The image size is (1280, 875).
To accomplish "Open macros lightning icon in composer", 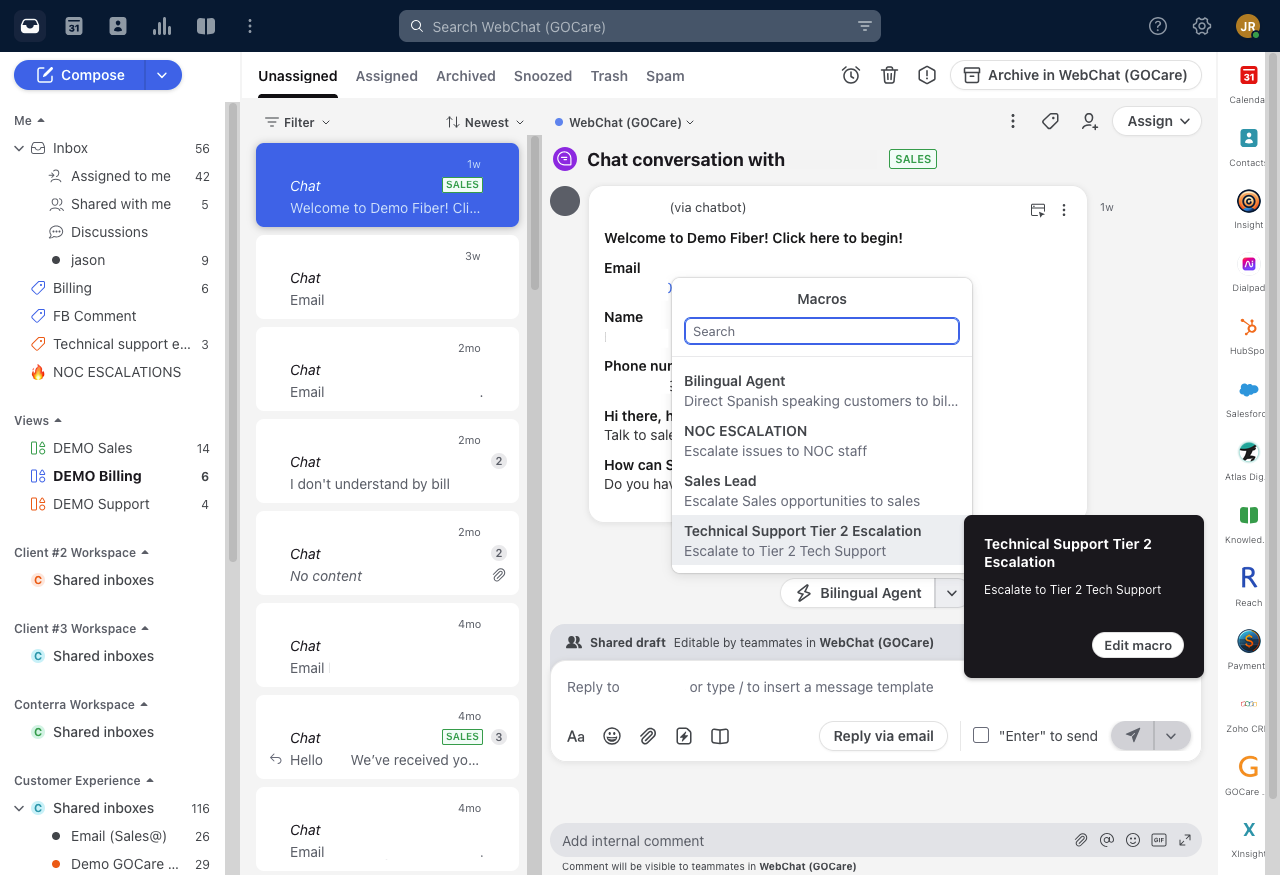I will click(684, 736).
